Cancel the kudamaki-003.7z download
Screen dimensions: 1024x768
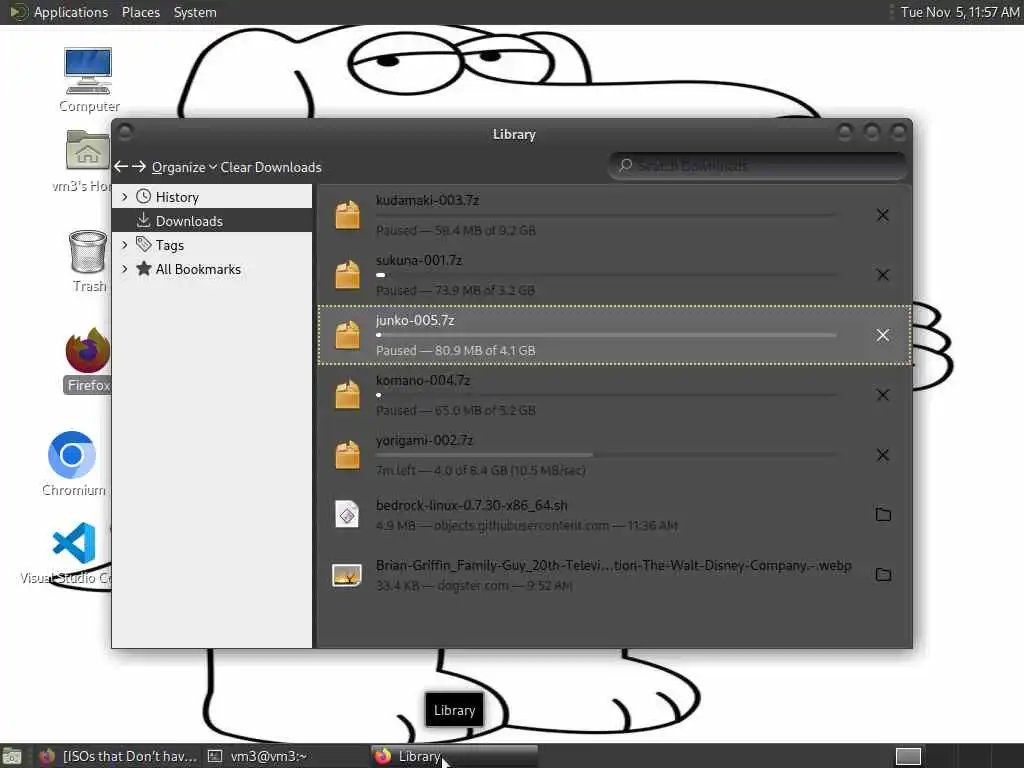[x=882, y=215]
